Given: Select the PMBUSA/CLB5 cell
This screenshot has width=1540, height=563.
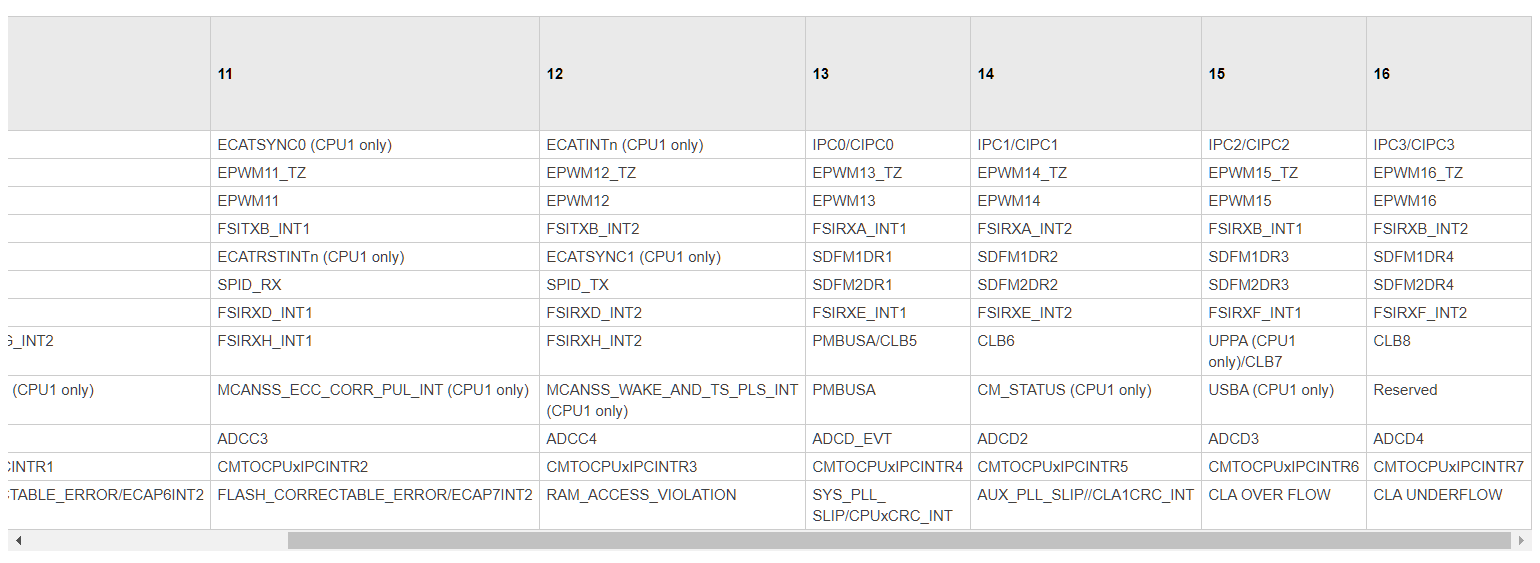Looking at the screenshot, I should [x=888, y=351].
